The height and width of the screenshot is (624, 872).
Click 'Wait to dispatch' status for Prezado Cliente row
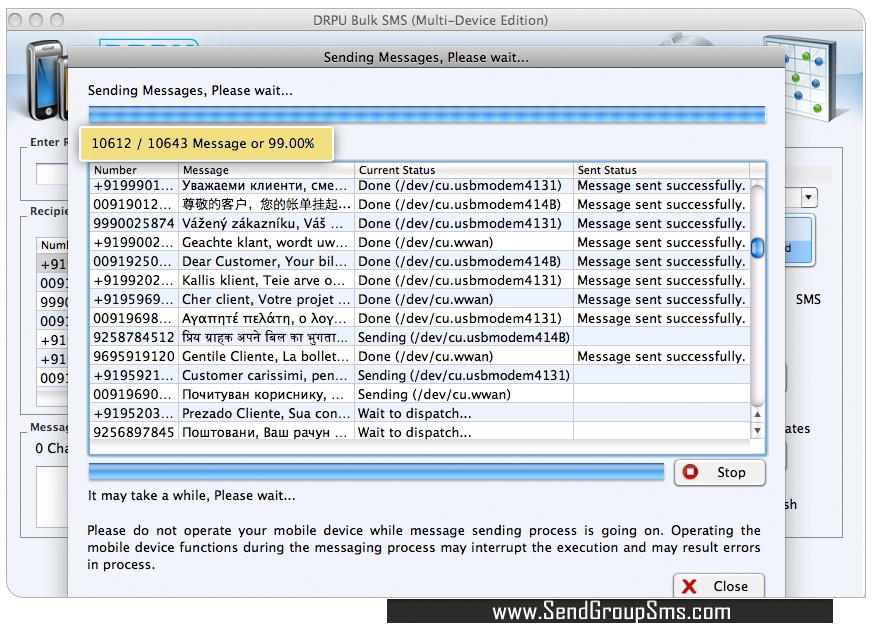tap(464, 413)
